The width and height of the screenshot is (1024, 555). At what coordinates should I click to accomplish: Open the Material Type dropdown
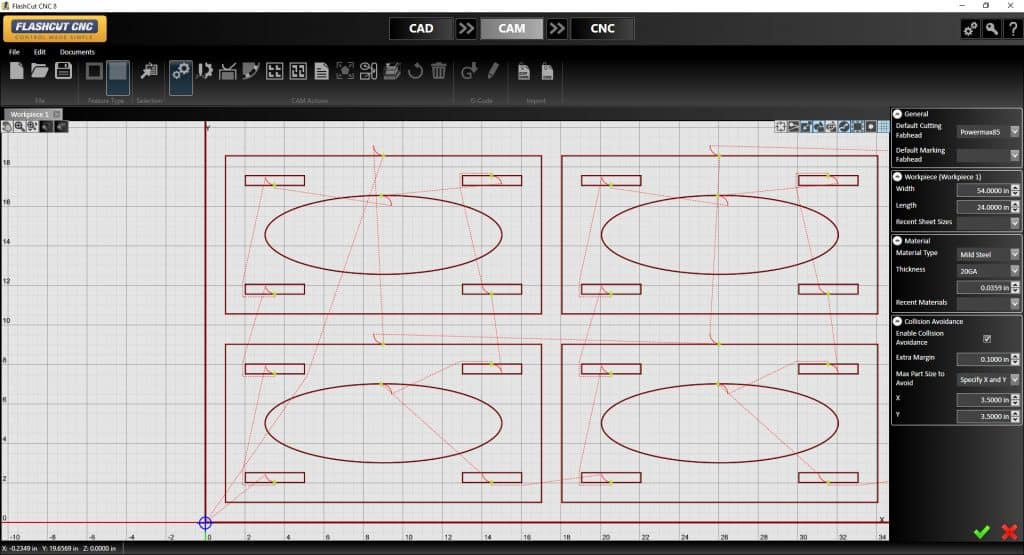(x=1014, y=254)
